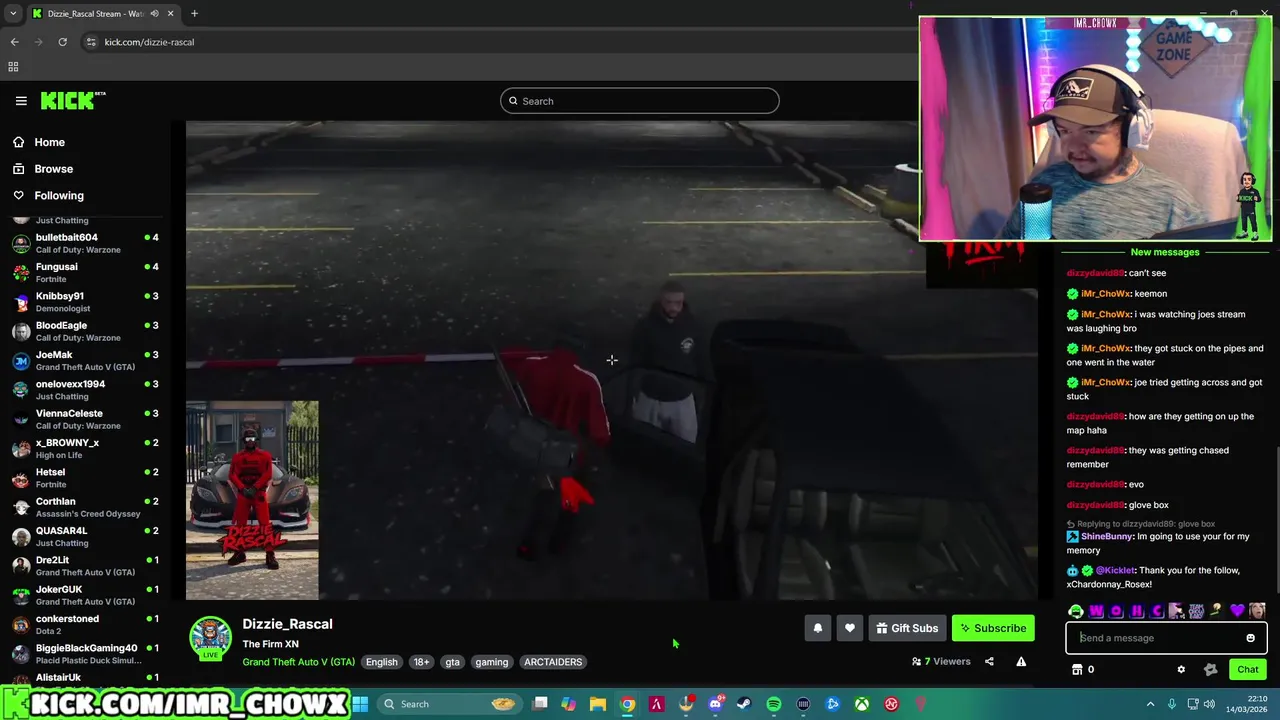The height and width of the screenshot is (720, 1280).
Task: Open onelovexx1994 channel in sidebar
Action: click(x=85, y=390)
